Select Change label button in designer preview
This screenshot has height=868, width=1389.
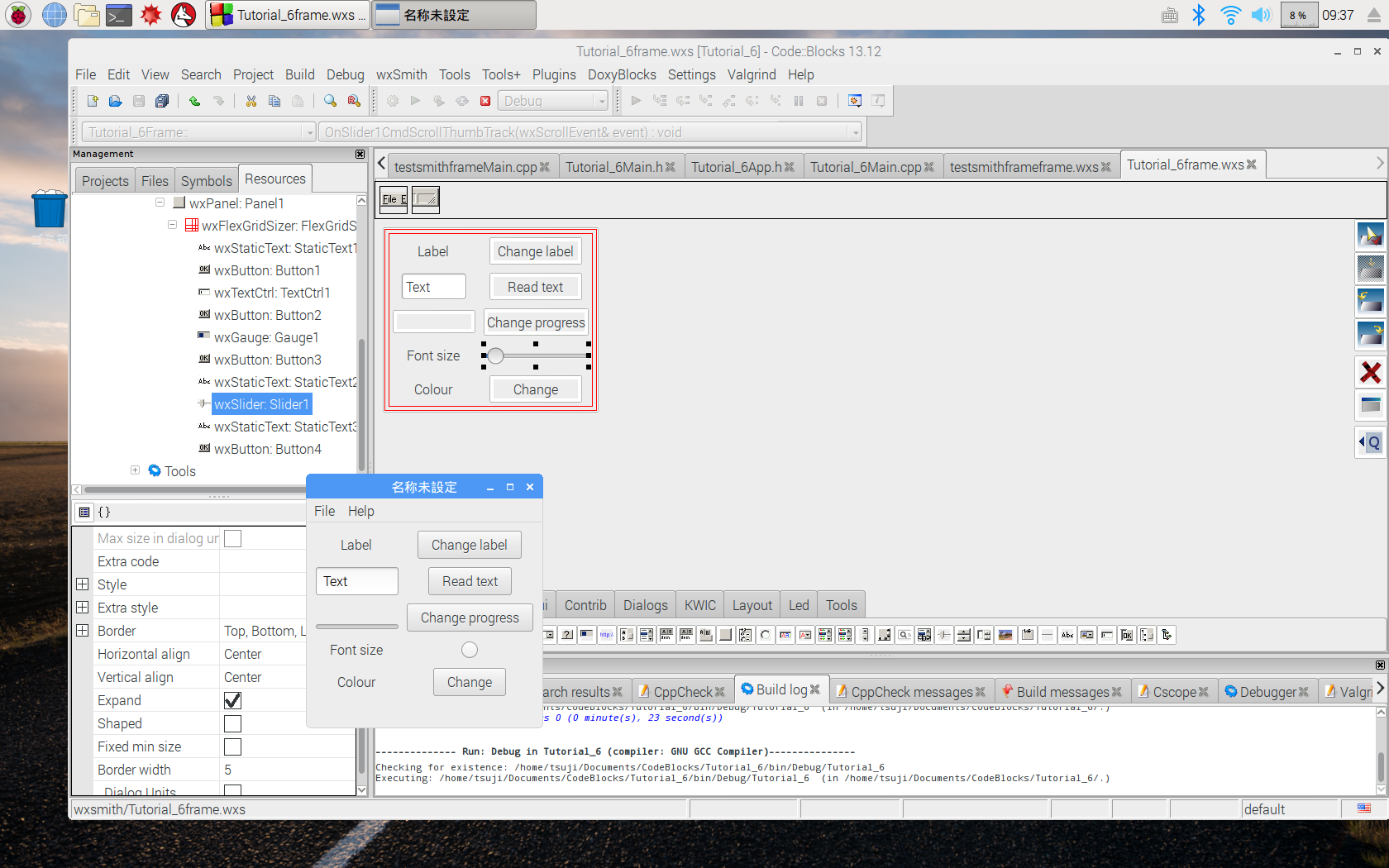[535, 251]
